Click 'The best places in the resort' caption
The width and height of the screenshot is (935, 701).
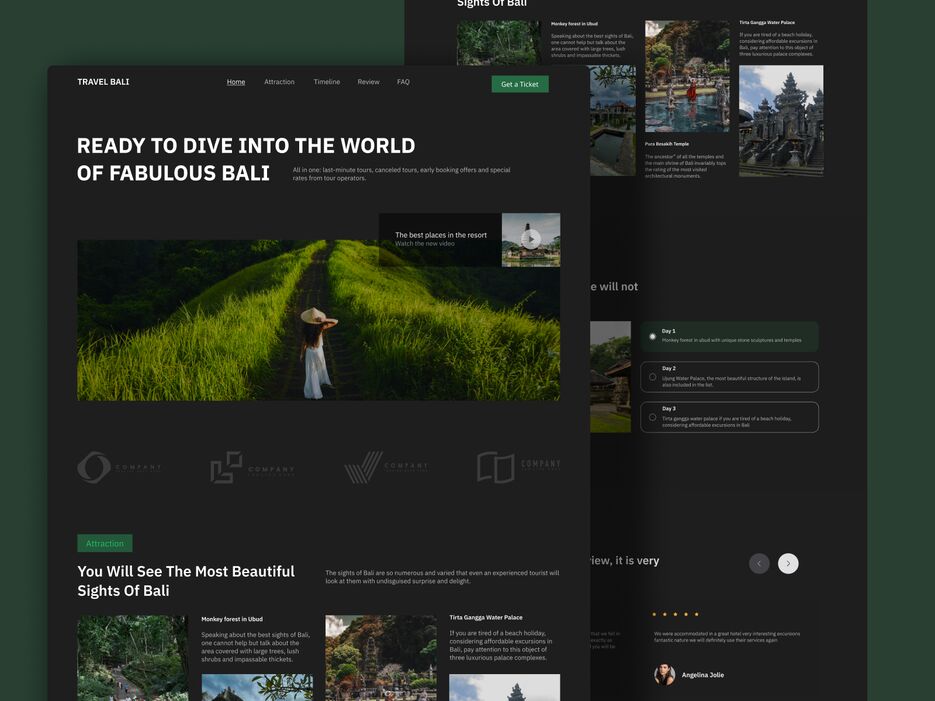(x=441, y=235)
